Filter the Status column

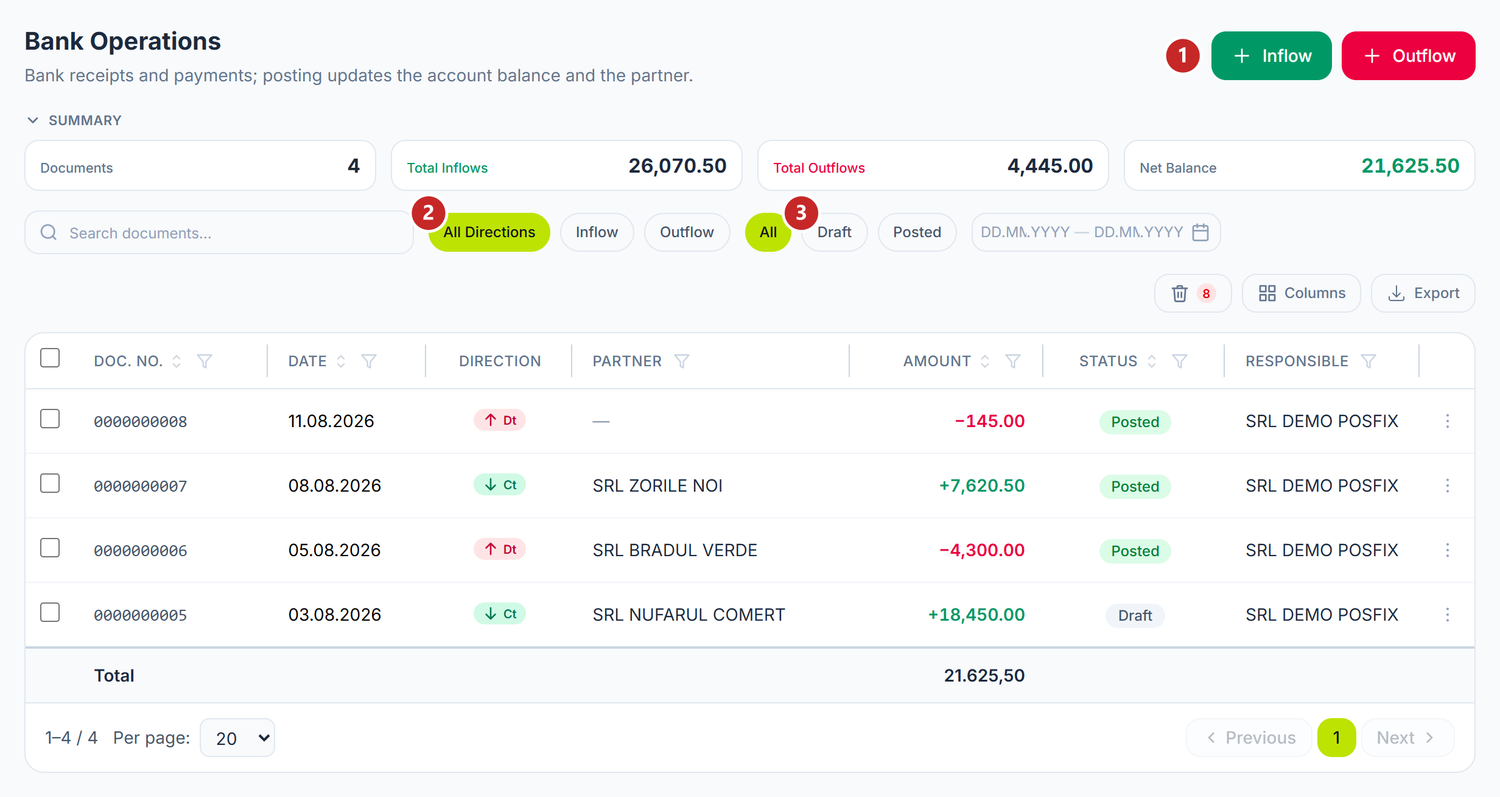(x=1180, y=361)
